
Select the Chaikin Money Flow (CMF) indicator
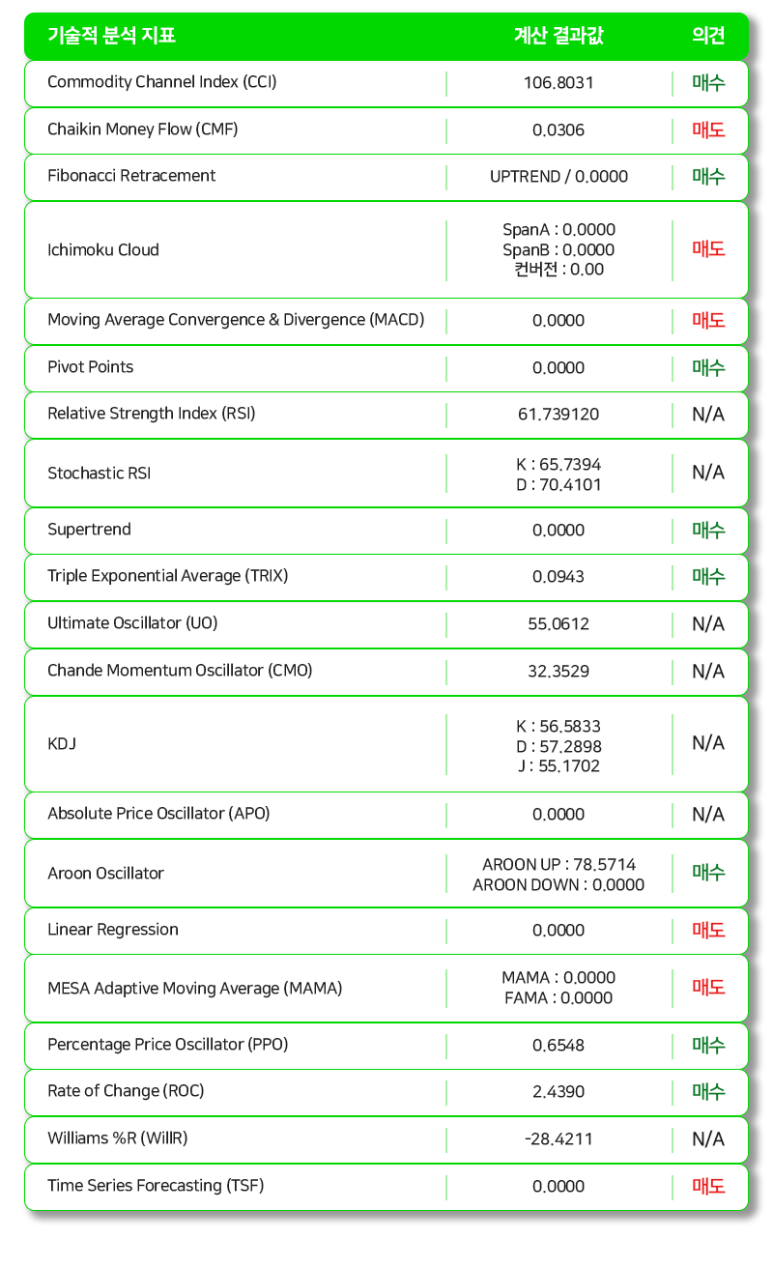(x=142, y=129)
